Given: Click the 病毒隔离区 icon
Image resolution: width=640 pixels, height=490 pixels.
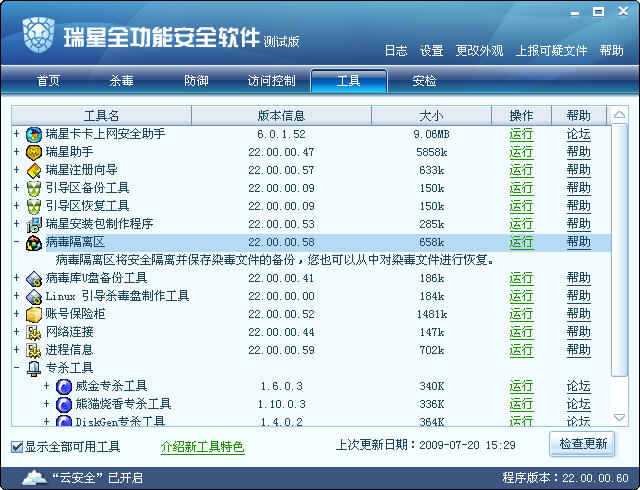Looking at the screenshot, I should [34, 243].
